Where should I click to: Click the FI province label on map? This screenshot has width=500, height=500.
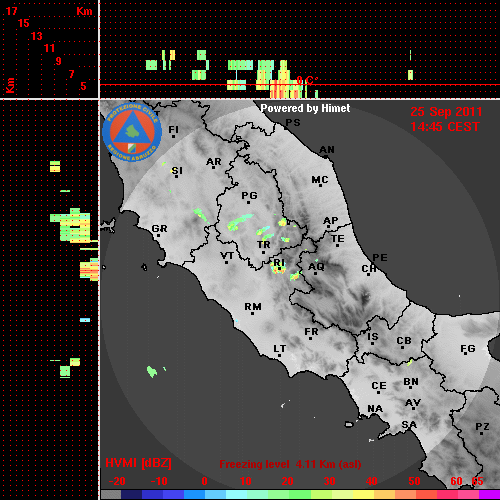click(174, 129)
